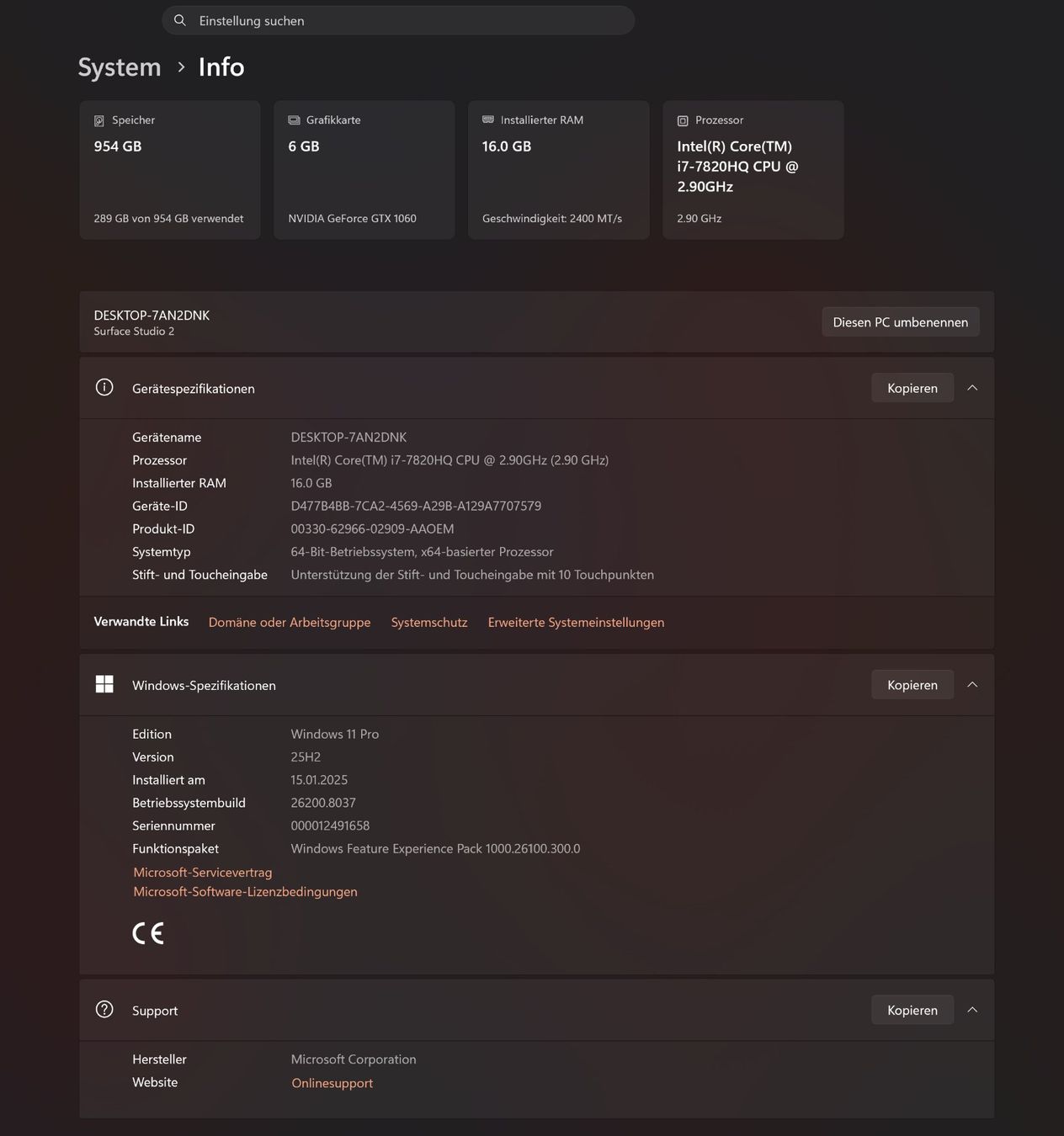
Task: Open the Speicher 954 GB card
Action: pyautogui.click(x=170, y=170)
